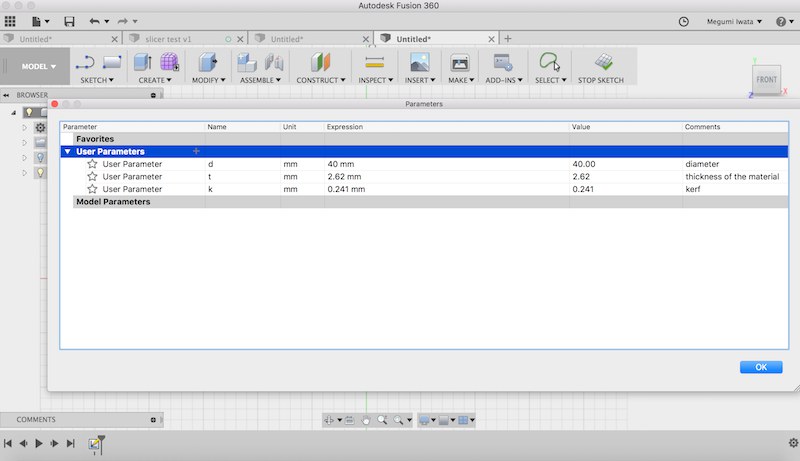The width and height of the screenshot is (800, 461).
Task: Click the Undo arrow
Action: 94,21
